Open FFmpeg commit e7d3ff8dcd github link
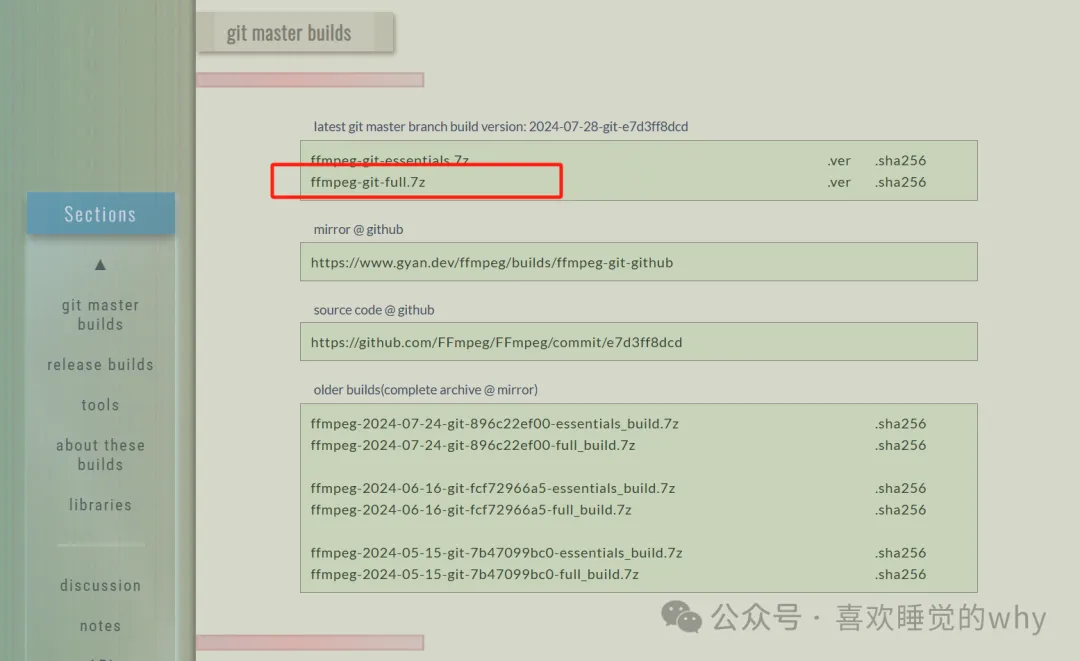The width and height of the screenshot is (1080, 661). click(x=496, y=342)
